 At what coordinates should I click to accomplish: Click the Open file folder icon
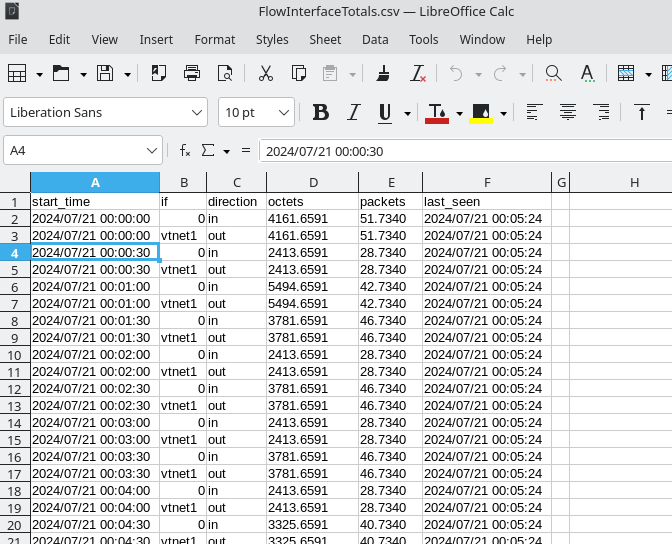coord(61,74)
